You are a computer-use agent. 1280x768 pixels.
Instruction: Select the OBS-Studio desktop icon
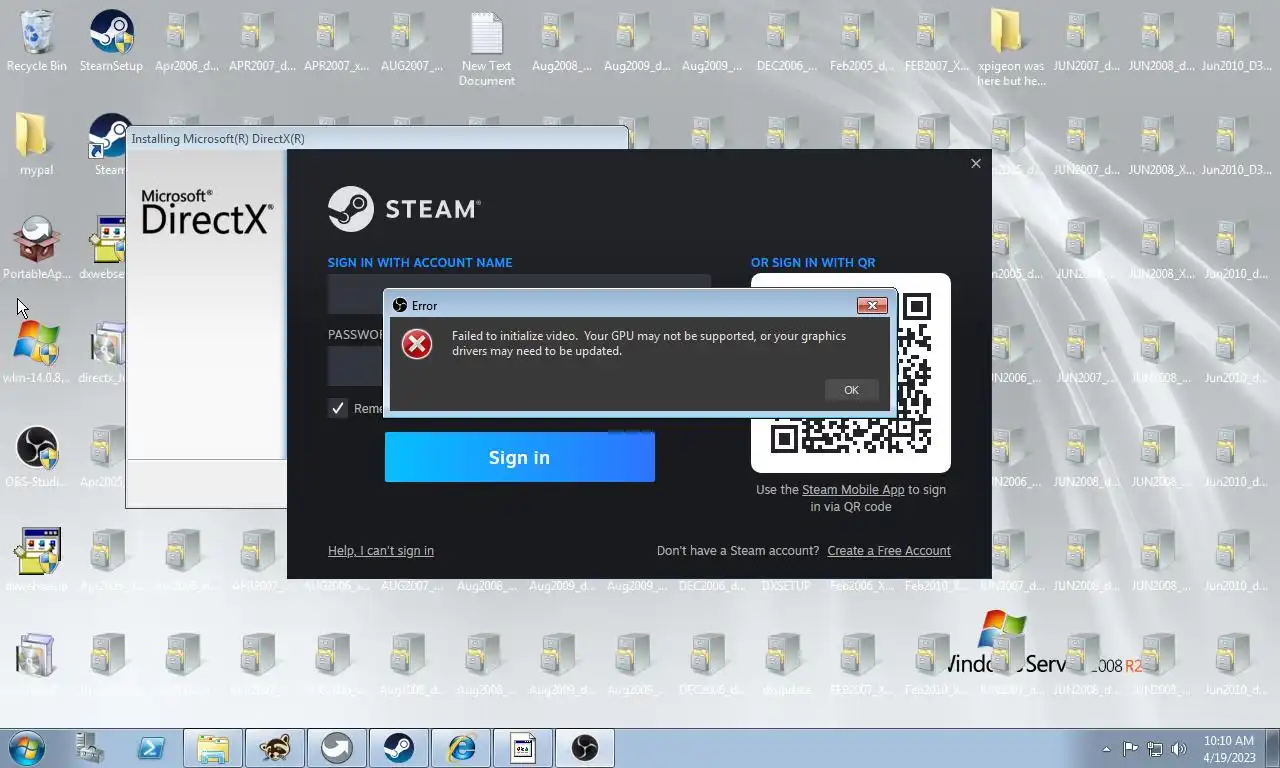click(37, 457)
